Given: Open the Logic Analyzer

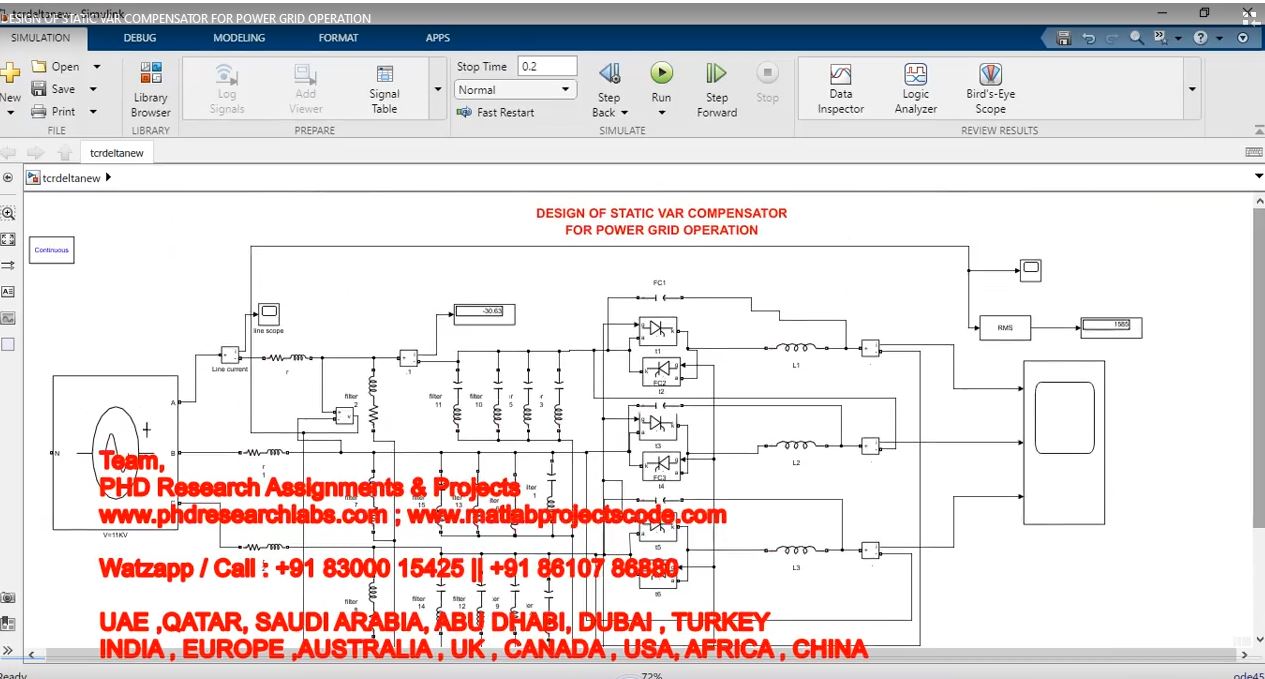Looking at the screenshot, I should tap(915, 88).
